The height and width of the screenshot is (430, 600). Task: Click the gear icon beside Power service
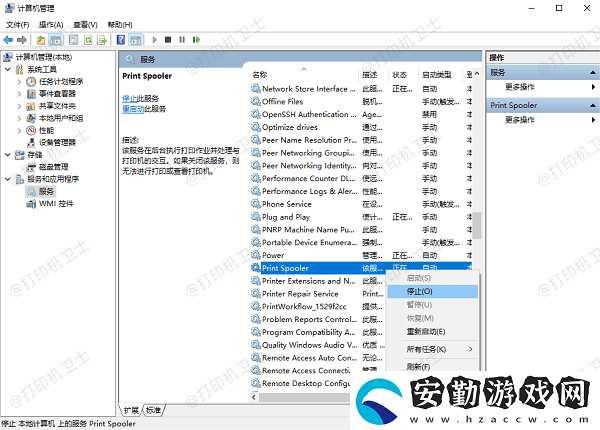click(256, 255)
